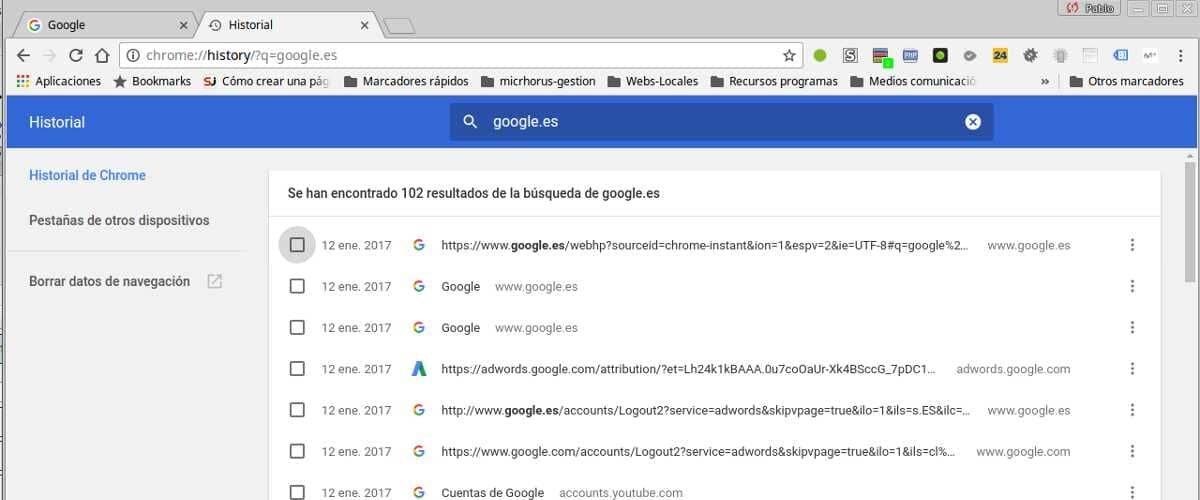Click Borrar datos de navegación

click(109, 282)
